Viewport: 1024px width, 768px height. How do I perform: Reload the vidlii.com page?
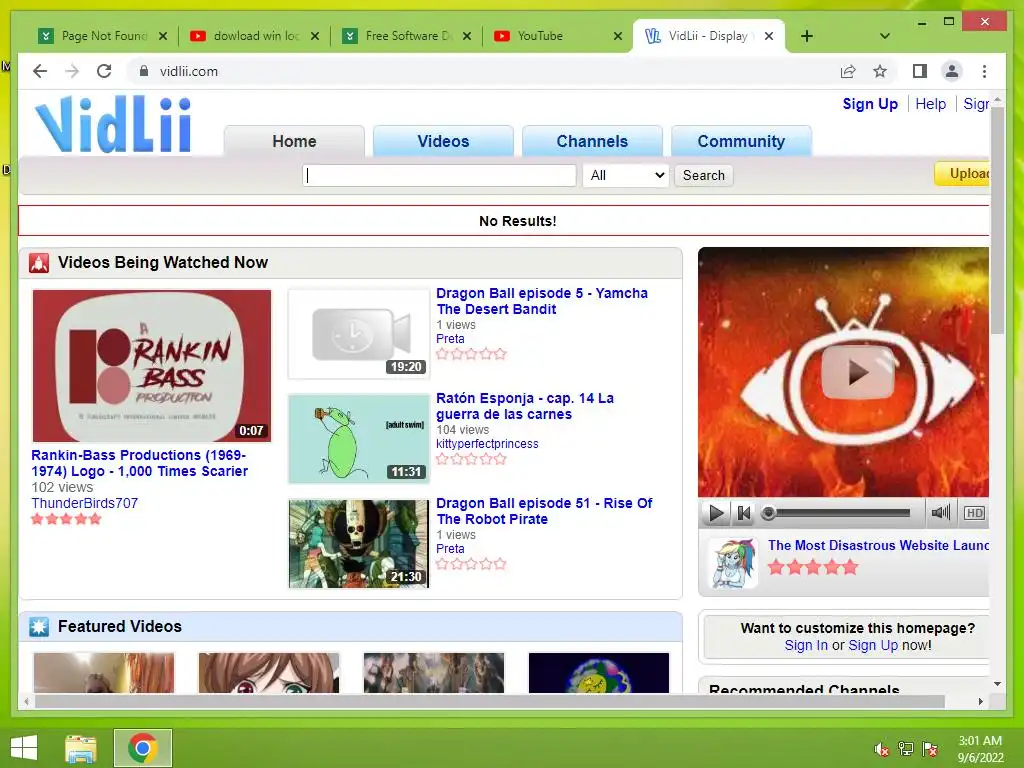click(x=104, y=71)
